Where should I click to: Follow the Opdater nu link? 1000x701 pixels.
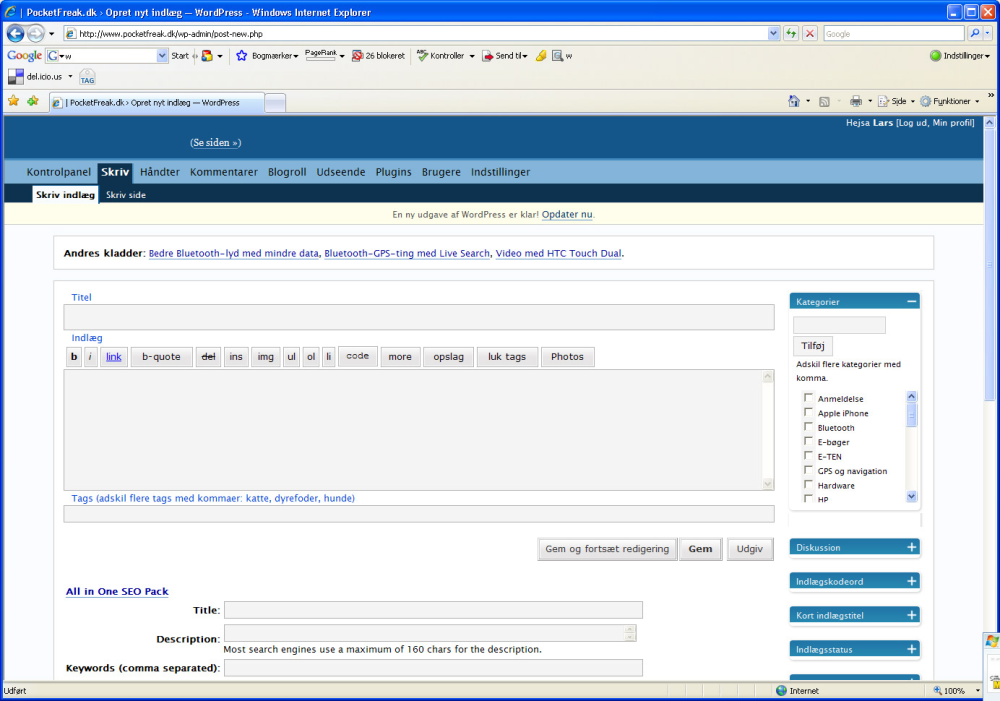coord(567,214)
